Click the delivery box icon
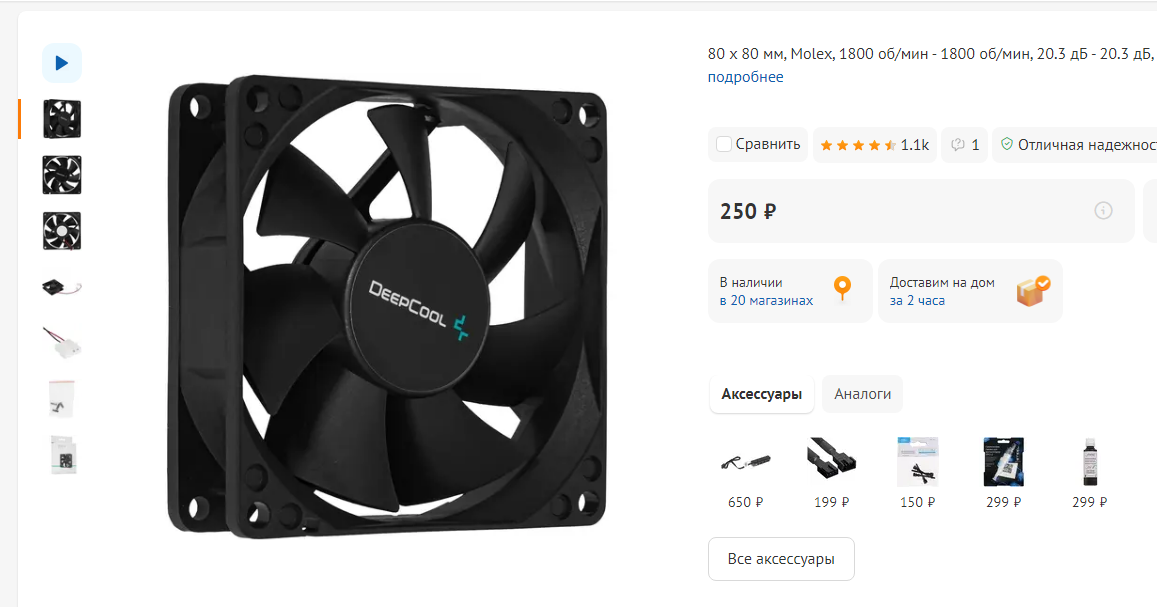1157x607 pixels. pos(1033,291)
